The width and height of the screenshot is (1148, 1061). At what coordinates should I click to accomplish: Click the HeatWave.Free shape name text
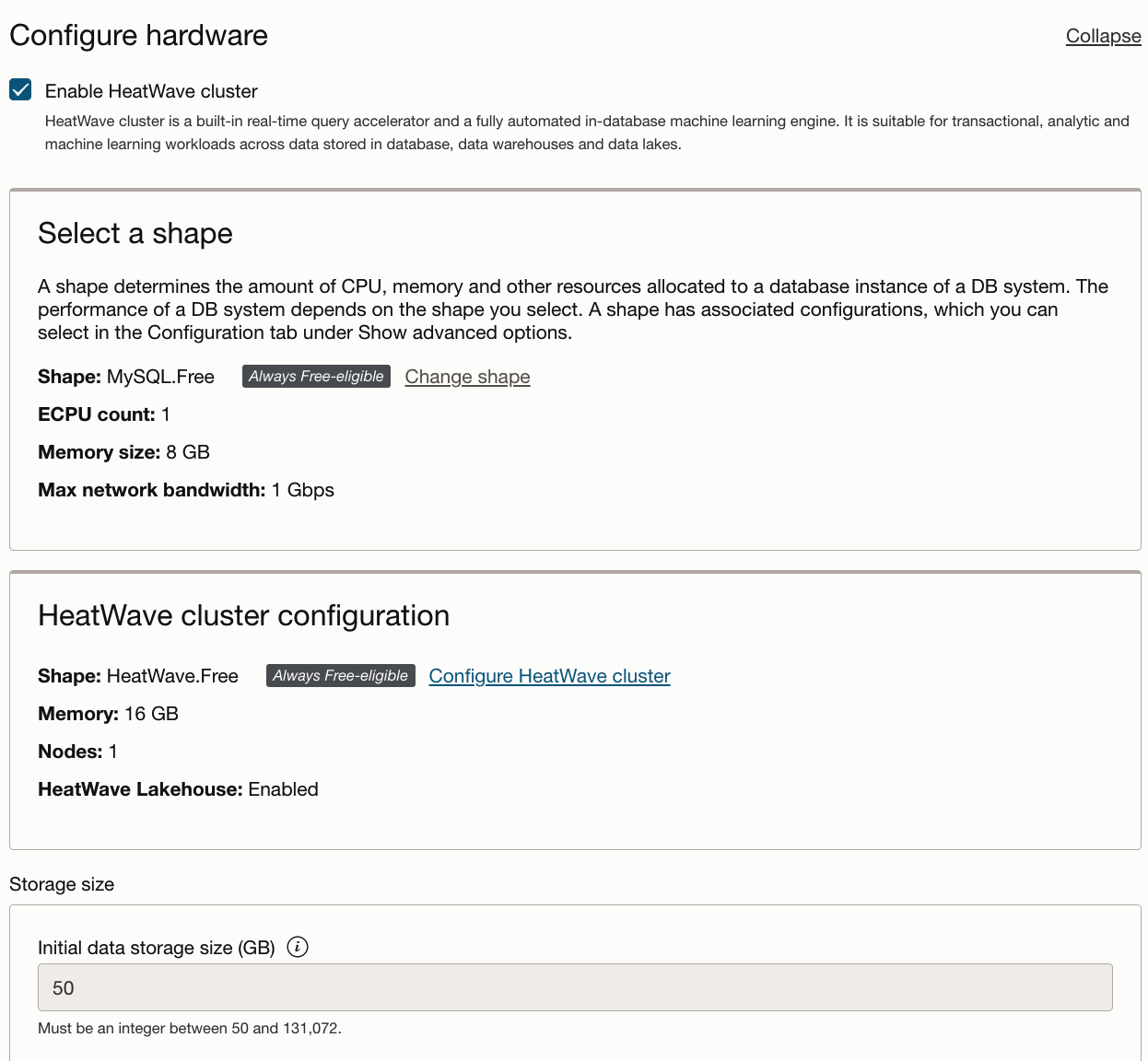pyautogui.click(x=172, y=676)
